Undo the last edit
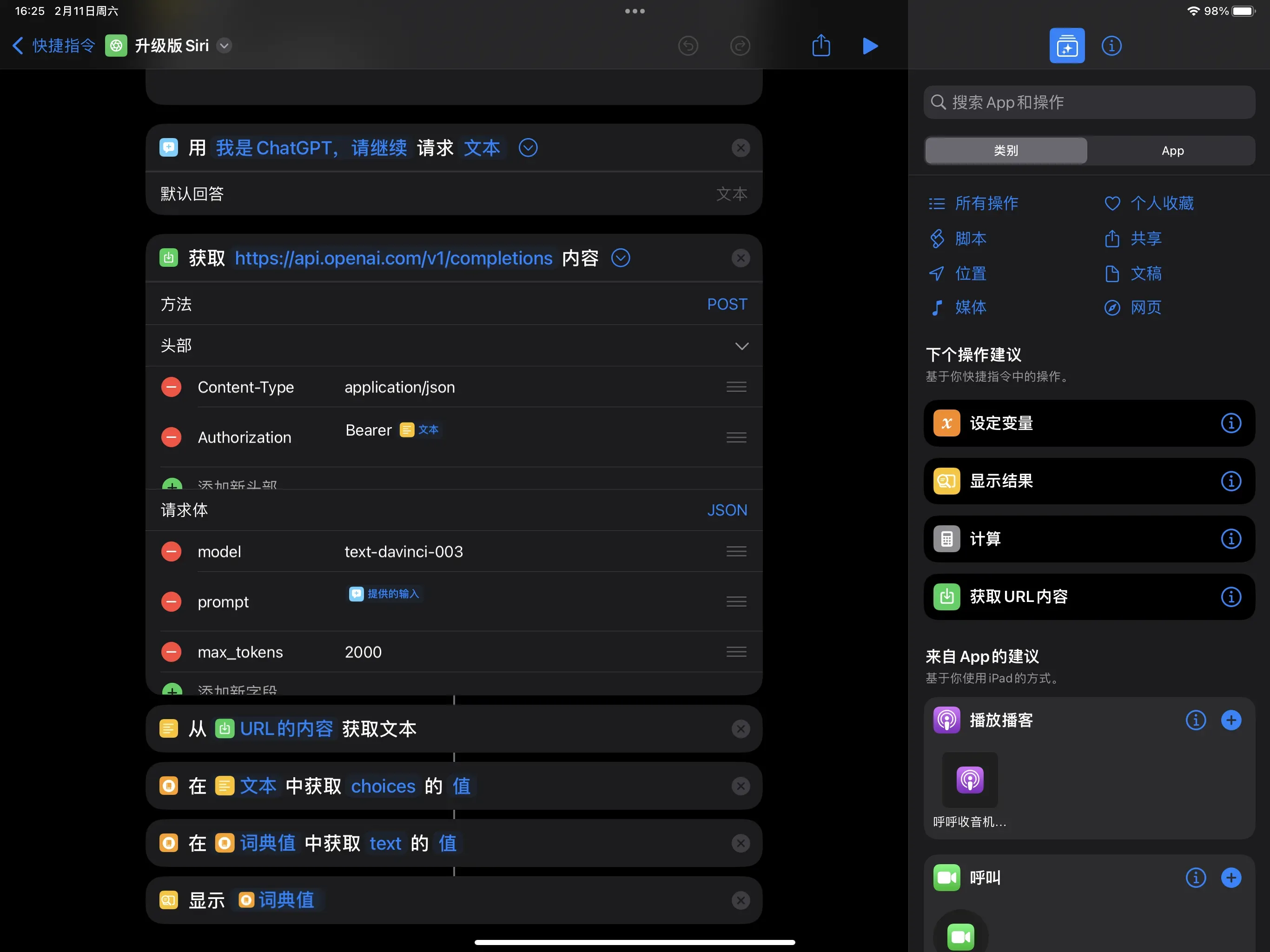The width and height of the screenshot is (1270, 952). click(688, 46)
